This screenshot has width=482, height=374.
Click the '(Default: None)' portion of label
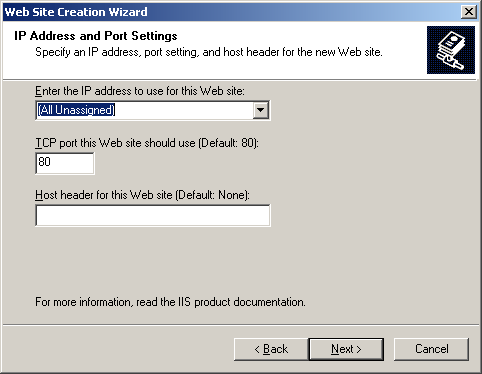pos(212,195)
